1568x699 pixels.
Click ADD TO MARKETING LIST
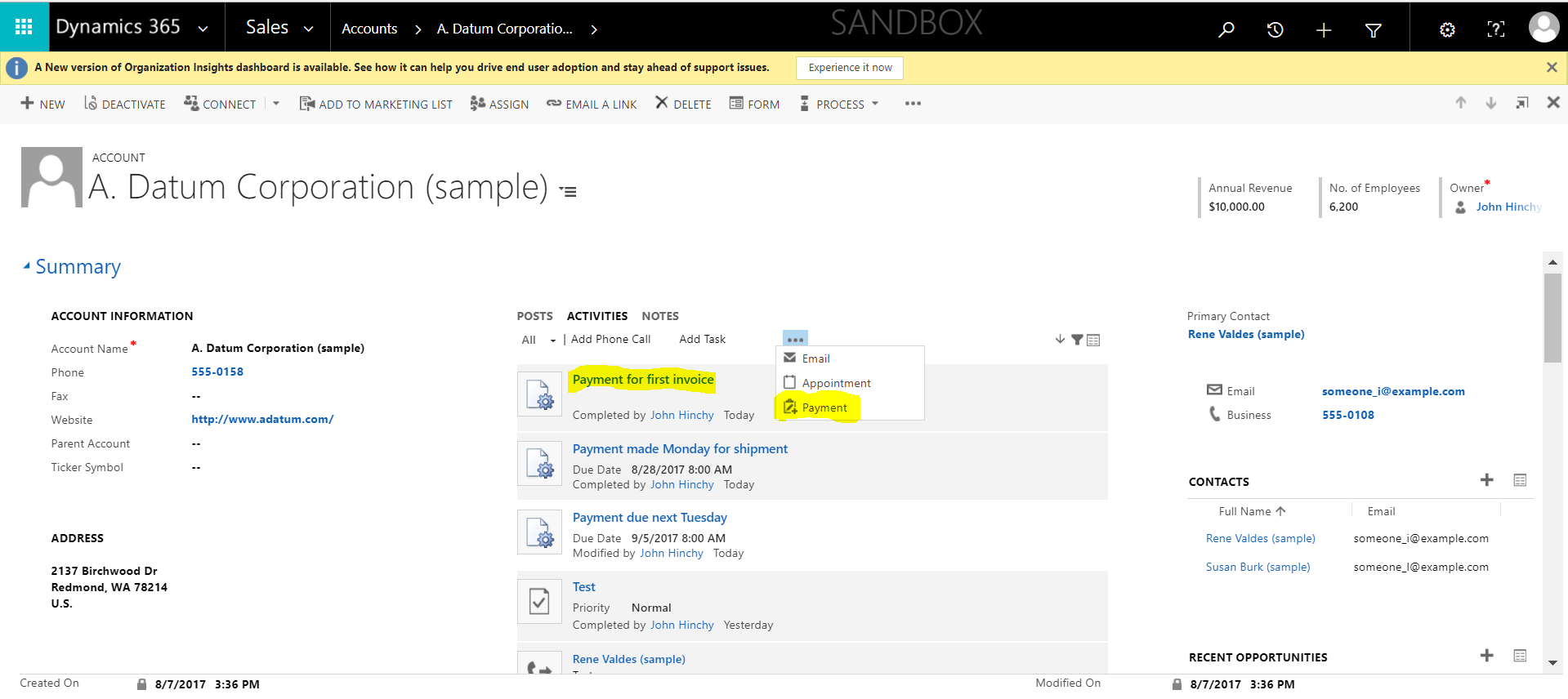[376, 104]
